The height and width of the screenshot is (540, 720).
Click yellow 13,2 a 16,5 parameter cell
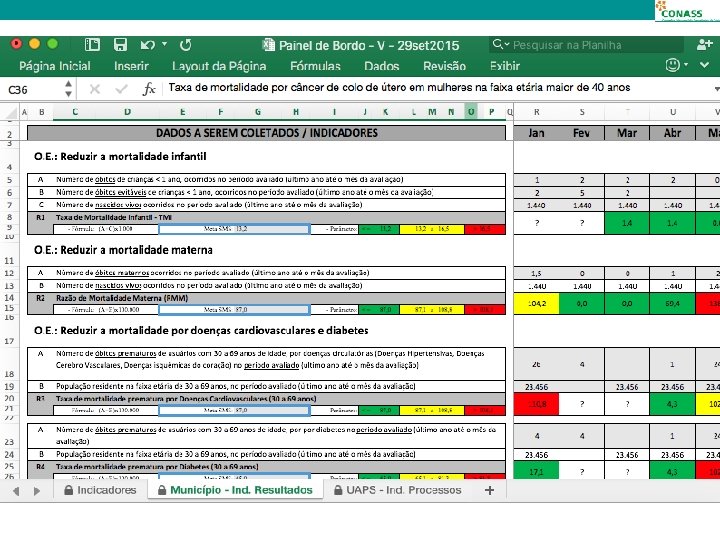tap(432, 229)
